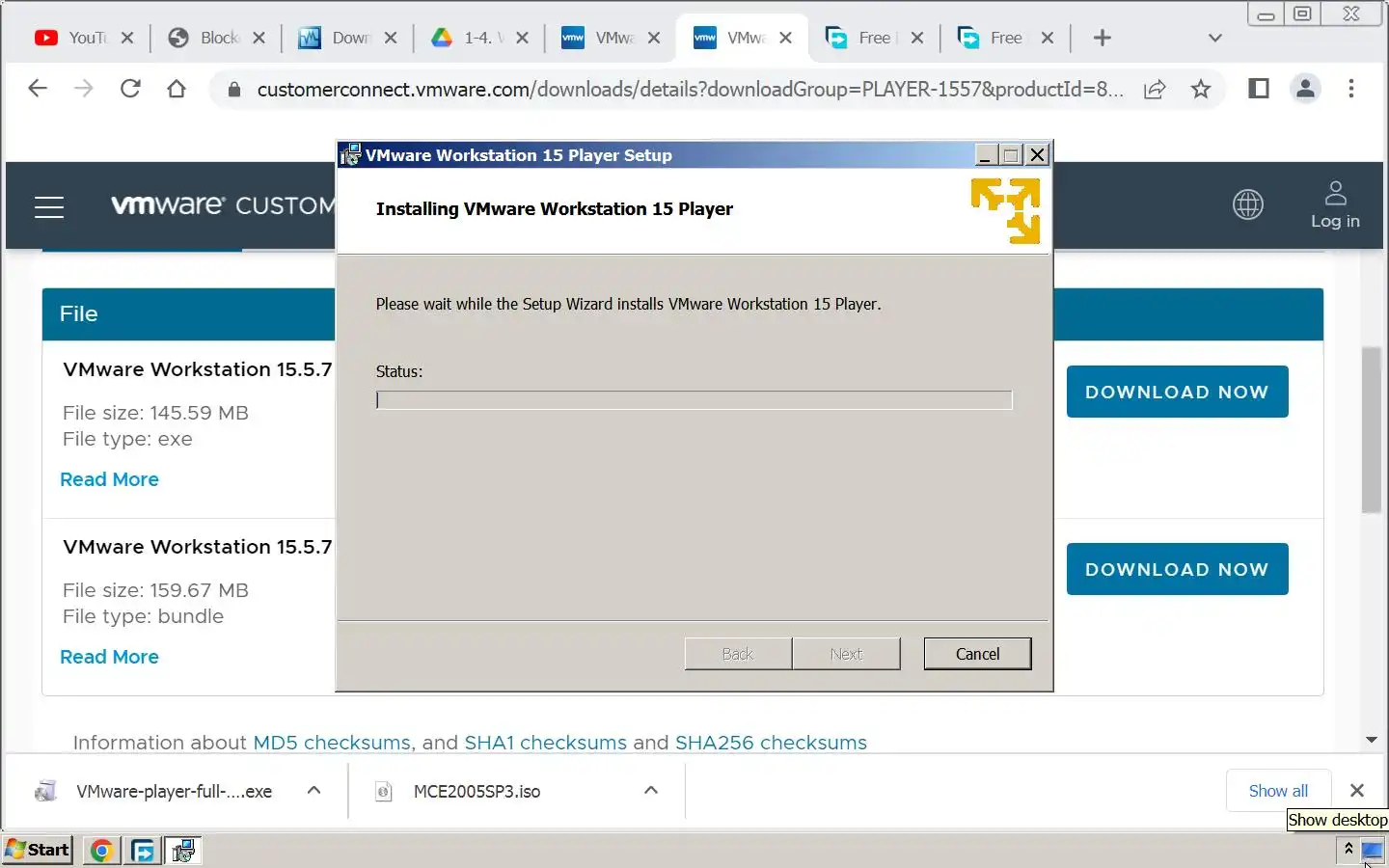Open the Windows Start menu
Screen dimensions: 1389x868
tap(38, 850)
